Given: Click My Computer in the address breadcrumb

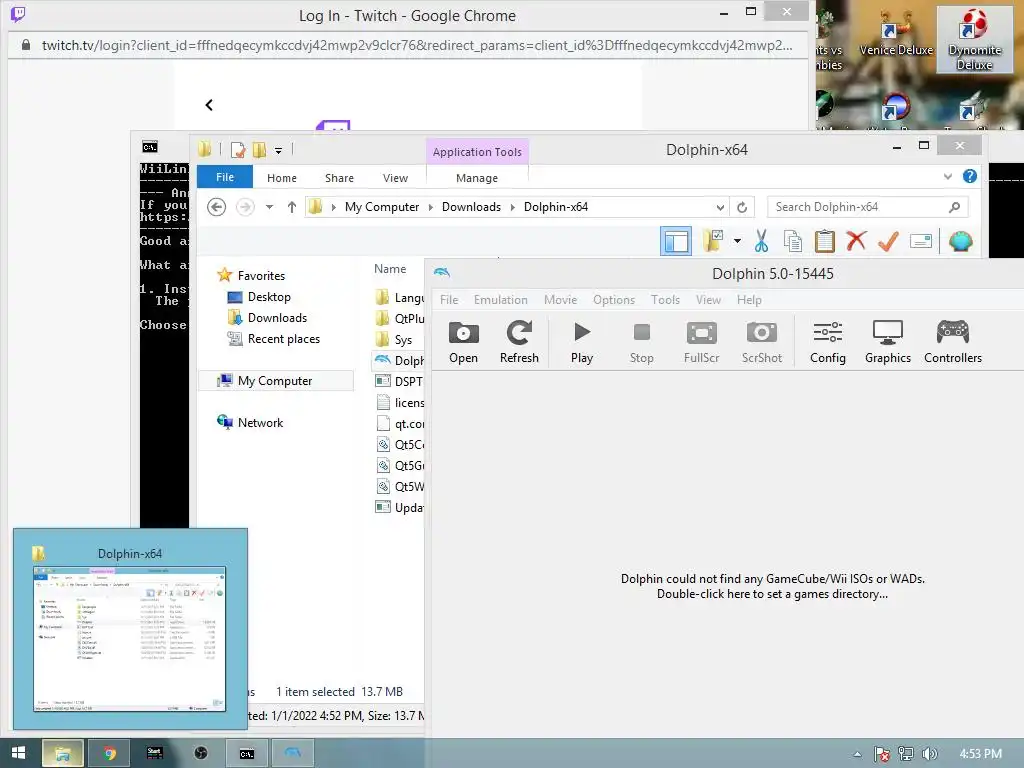Looking at the screenshot, I should point(381,207).
